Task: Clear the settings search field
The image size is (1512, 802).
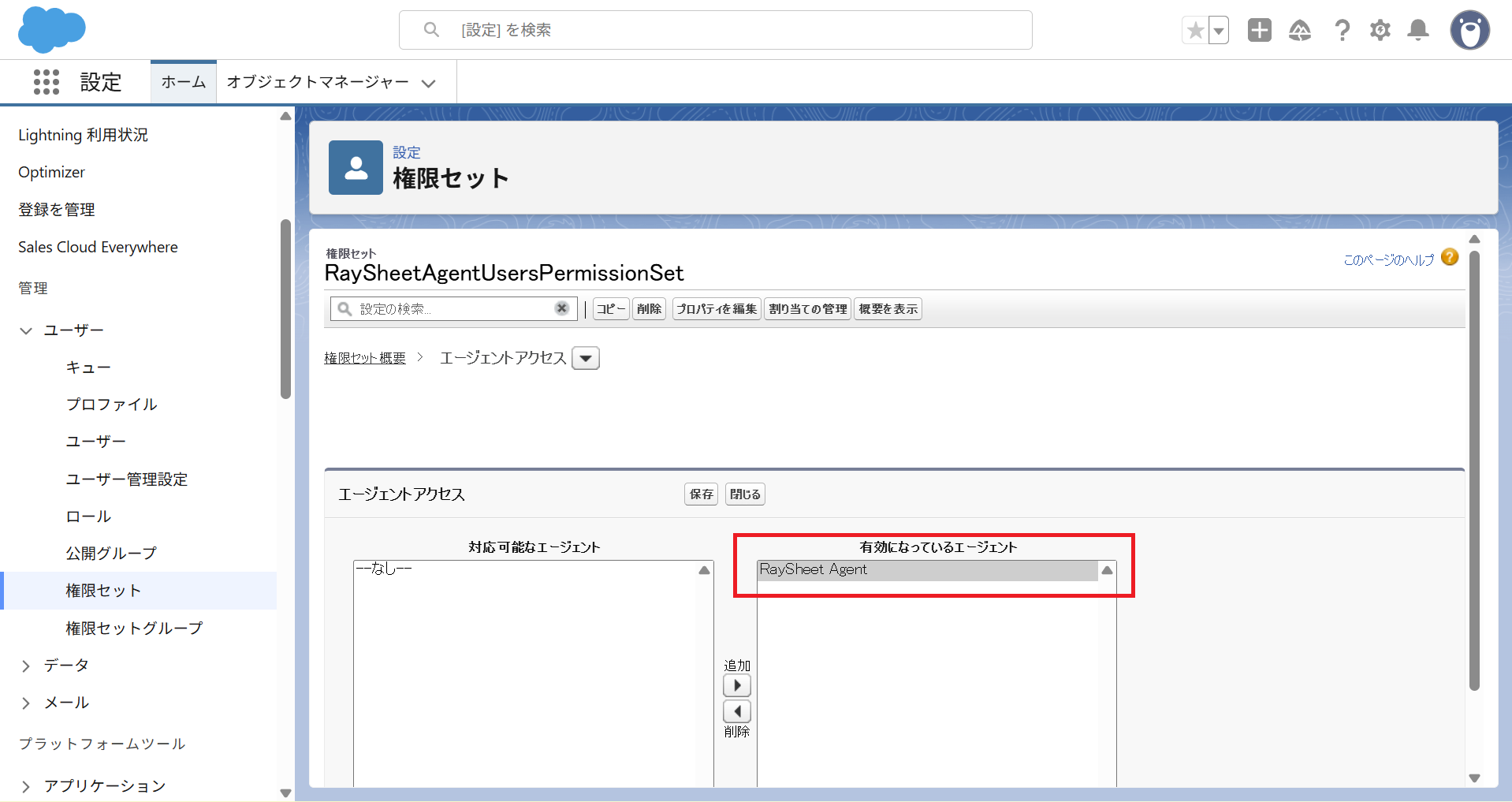Action: click(x=561, y=308)
